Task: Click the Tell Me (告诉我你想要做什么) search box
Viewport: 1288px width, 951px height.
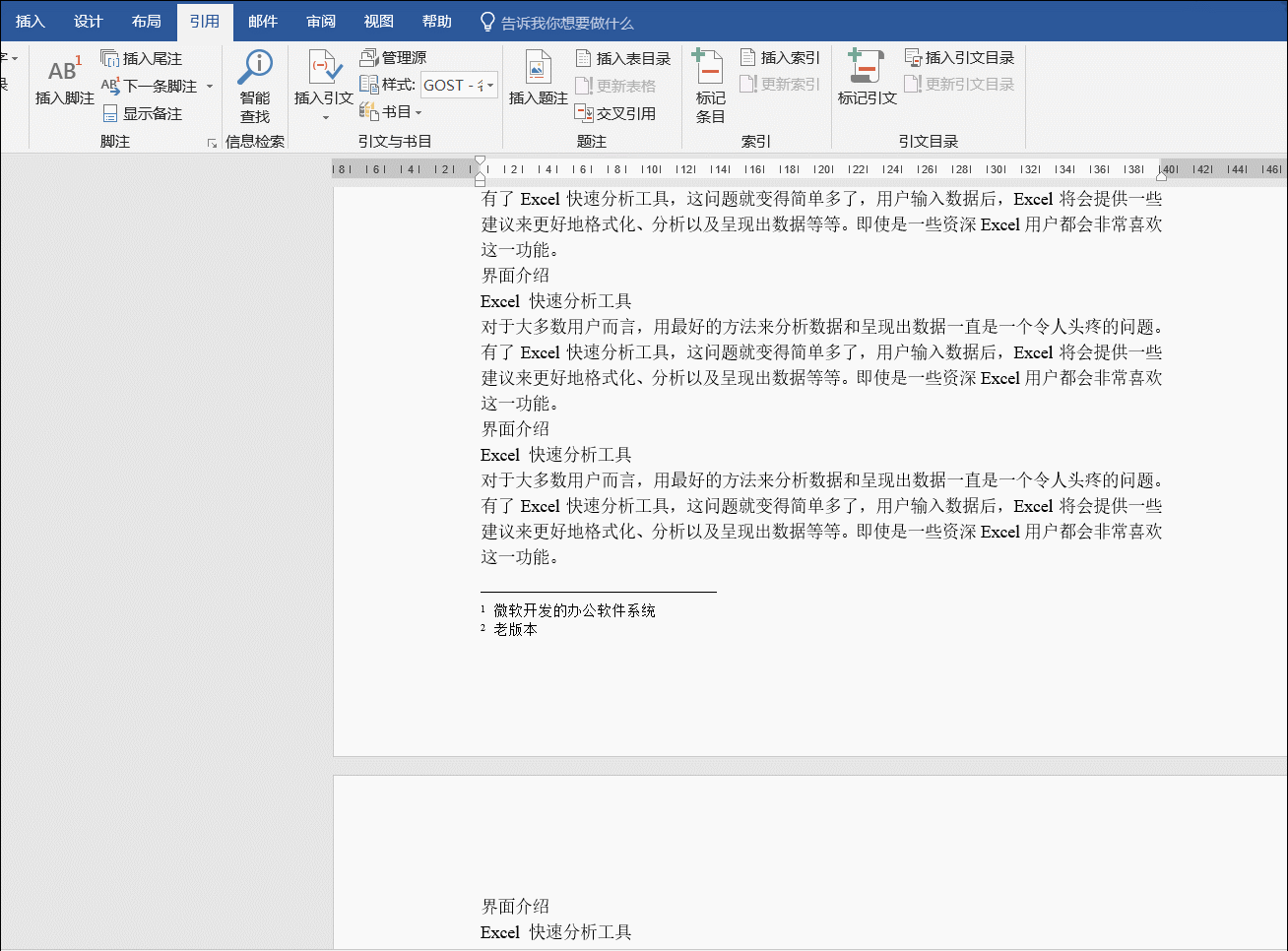Action: click(566, 23)
